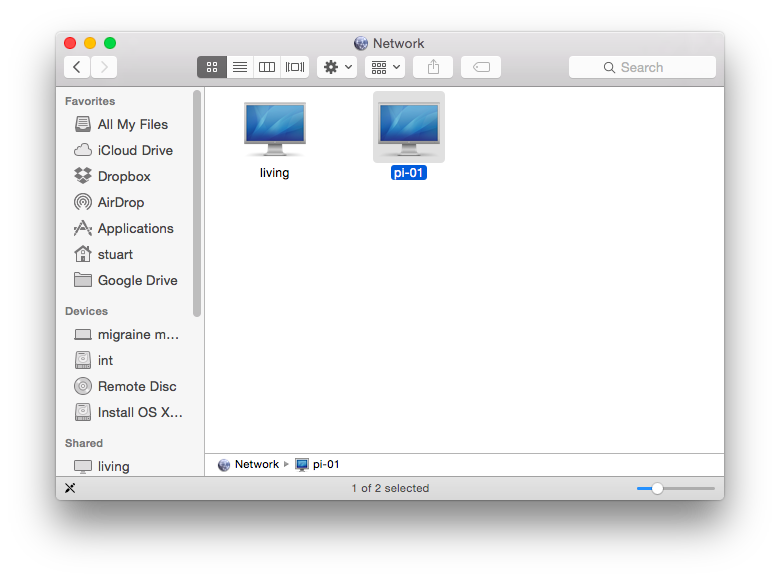Click the Edit Tags button
This screenshot has height=580, width=780.
tap(481, 67)
